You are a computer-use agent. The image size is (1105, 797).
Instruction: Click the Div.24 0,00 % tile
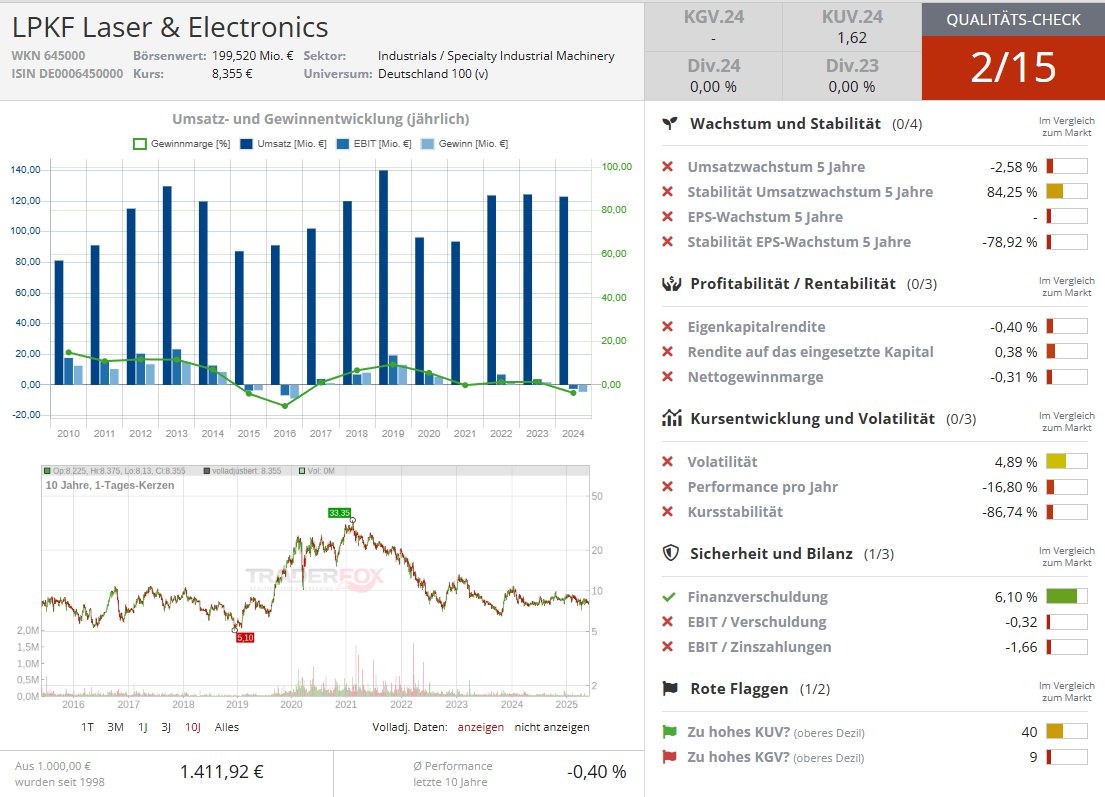(x=713, y=76)
